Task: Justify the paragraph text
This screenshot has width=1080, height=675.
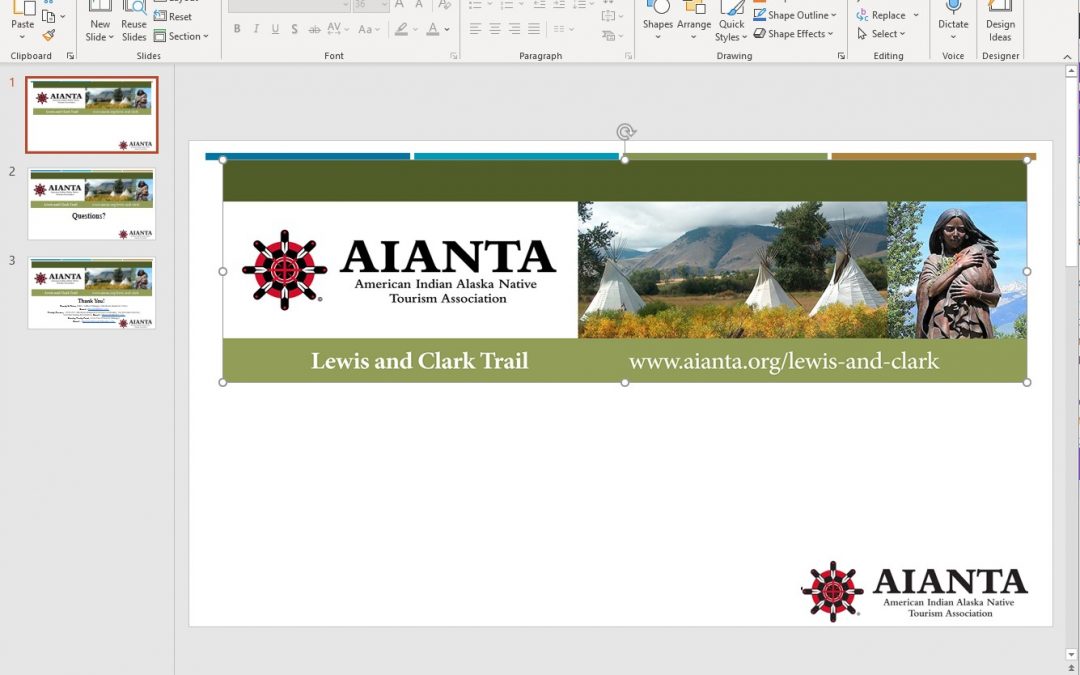Action: click(533, 29)
